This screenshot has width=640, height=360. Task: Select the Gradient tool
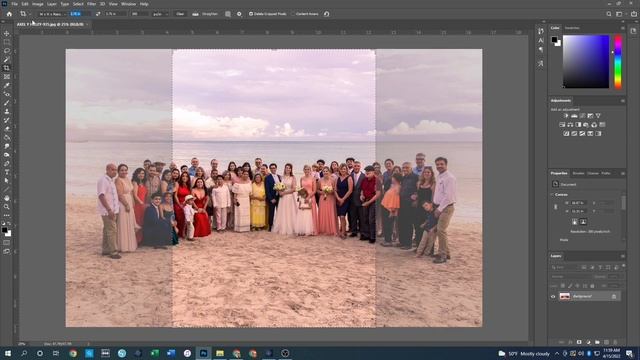coord(7,138)
